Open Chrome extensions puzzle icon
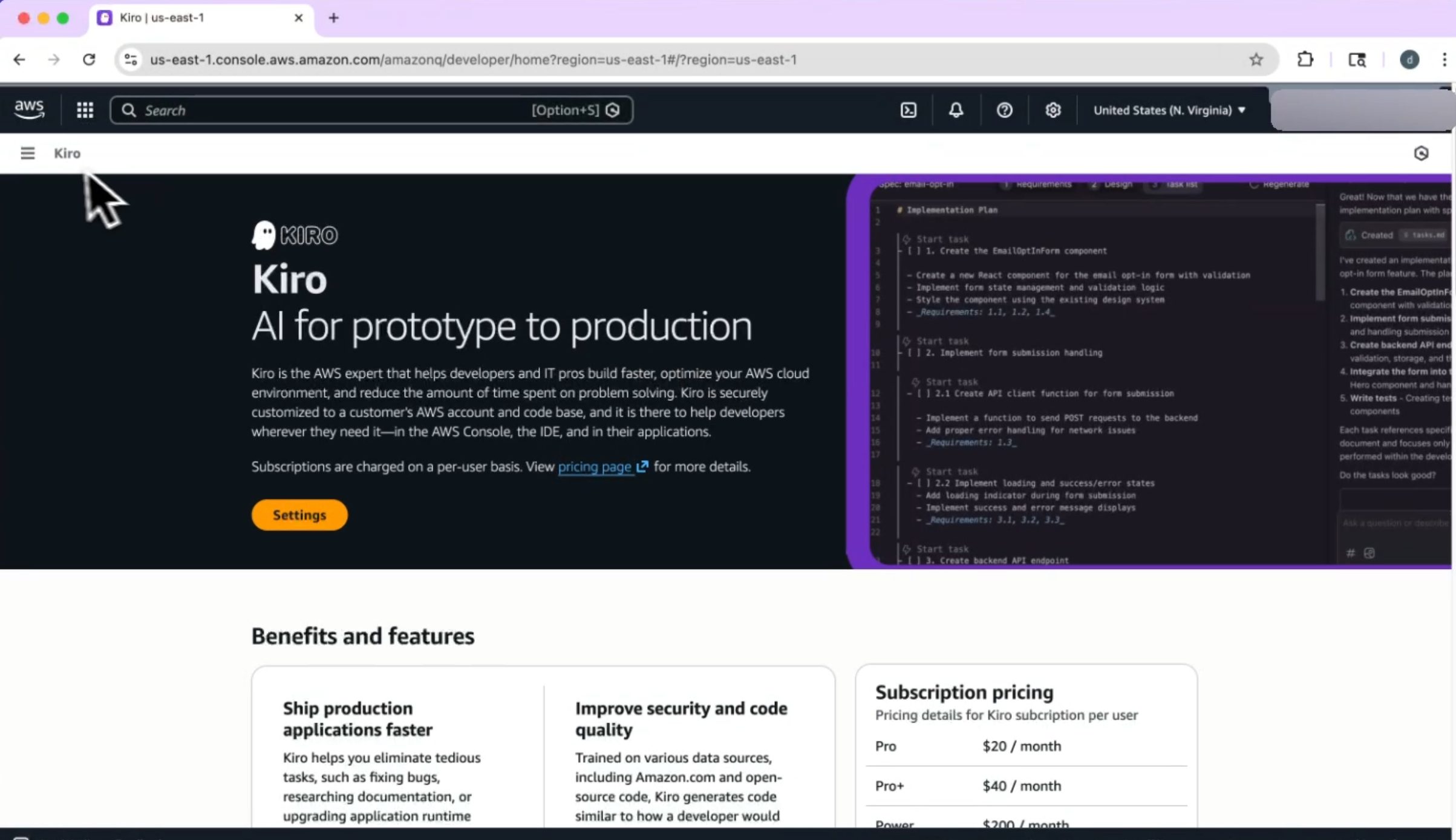 (x=1305, y=59)
